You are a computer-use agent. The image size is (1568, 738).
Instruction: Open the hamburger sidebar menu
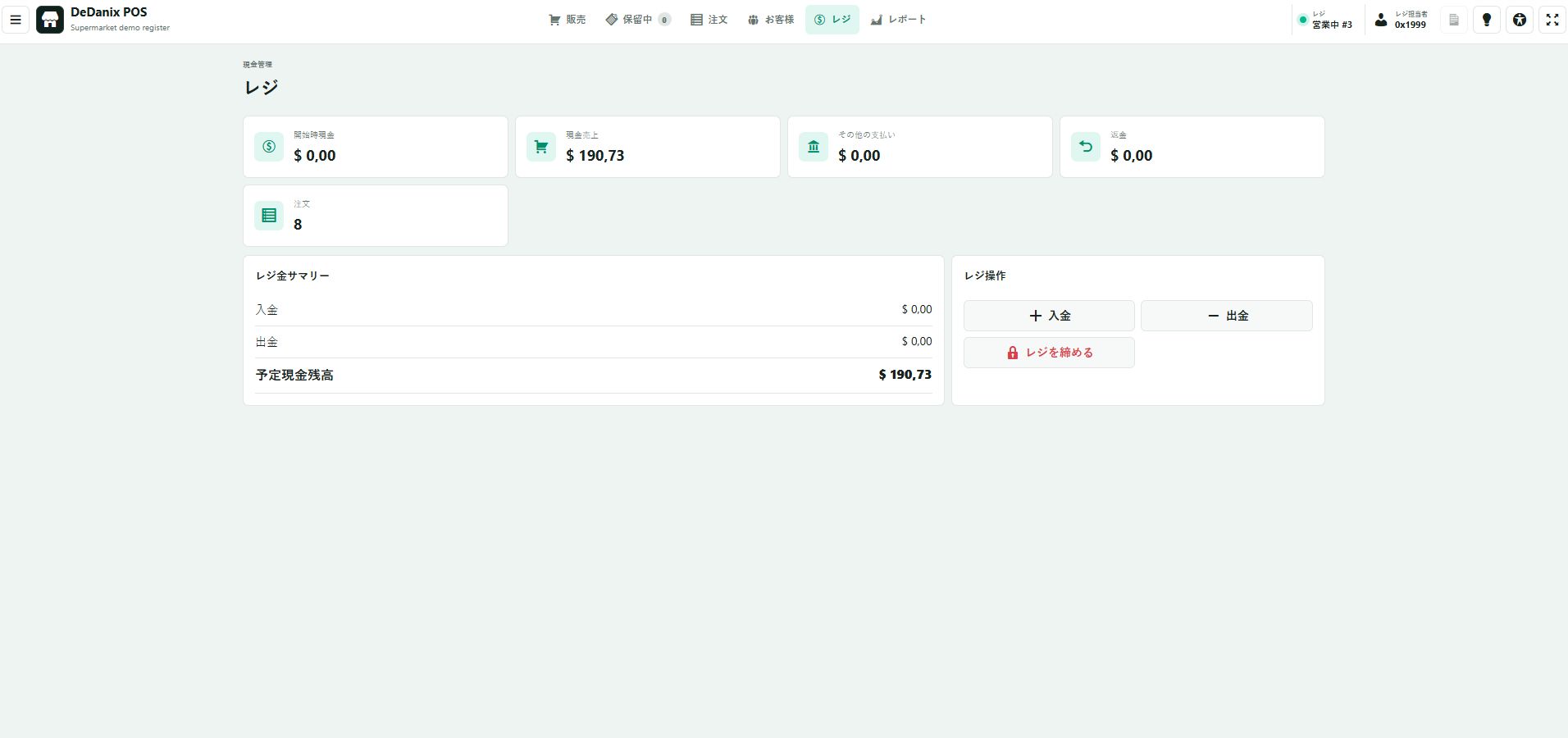pyautogui.click(x=16, y=20)
